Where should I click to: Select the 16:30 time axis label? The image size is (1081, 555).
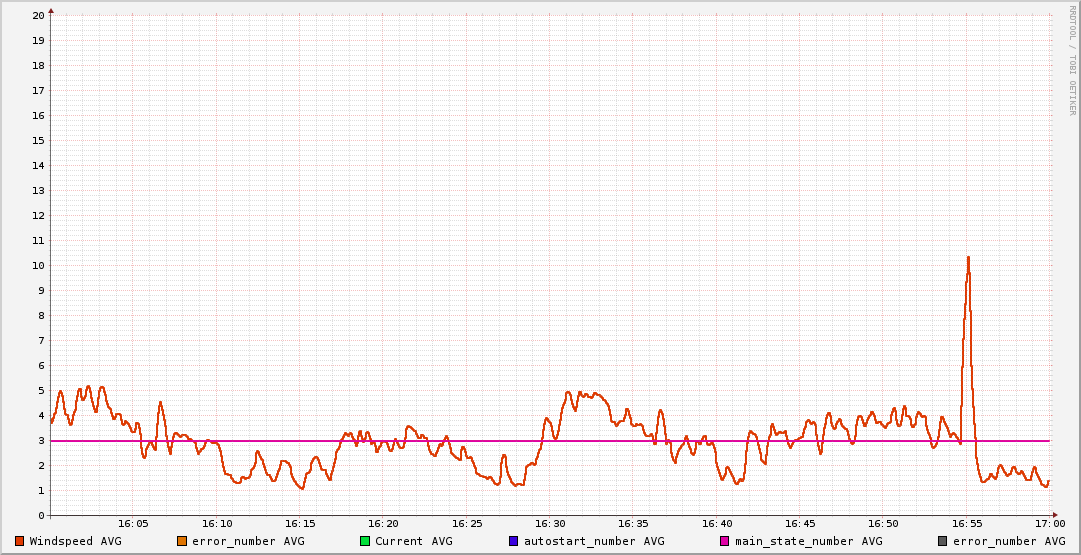click(x=550, y=523)
